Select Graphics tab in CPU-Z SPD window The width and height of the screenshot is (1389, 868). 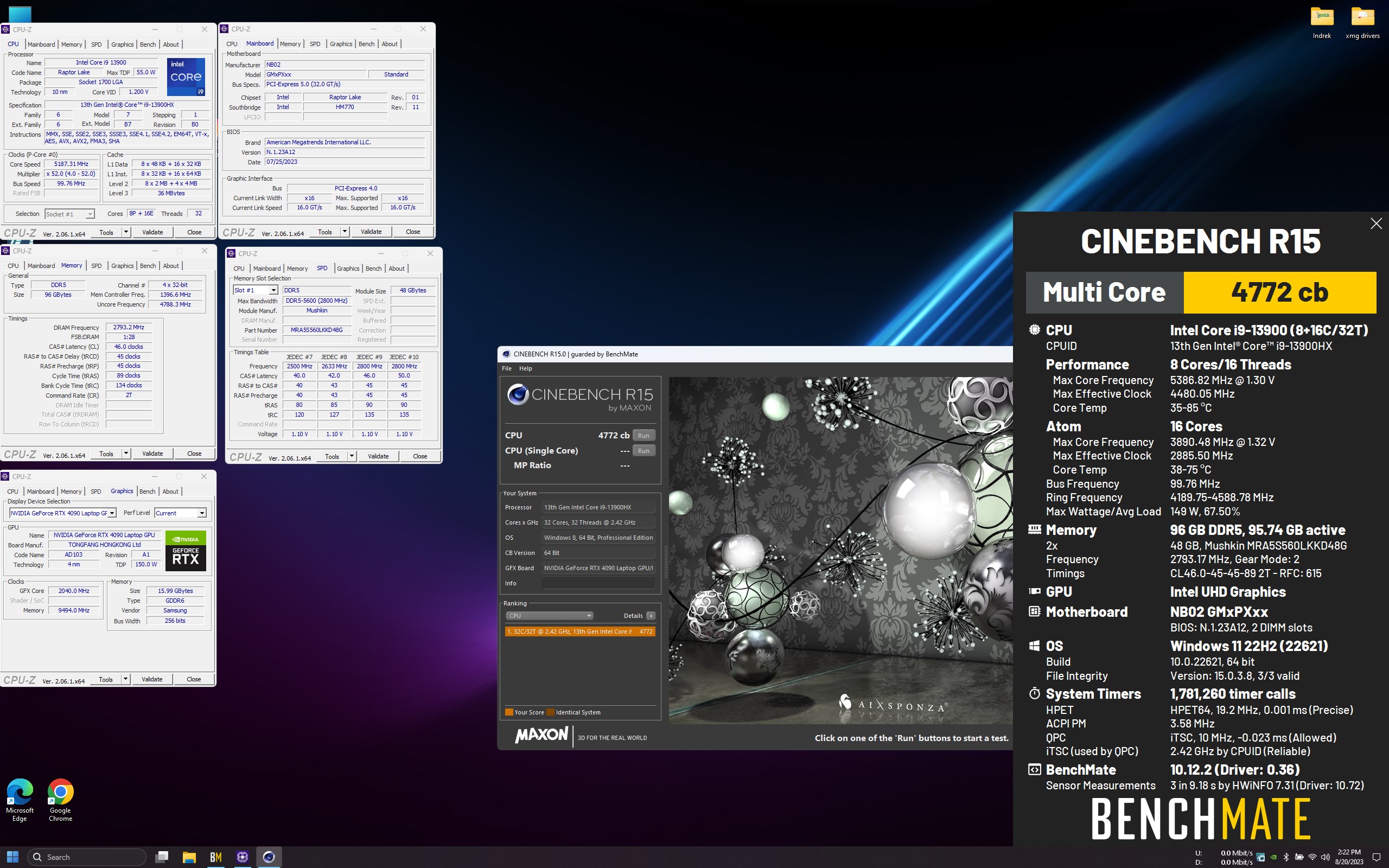point(348,269)
